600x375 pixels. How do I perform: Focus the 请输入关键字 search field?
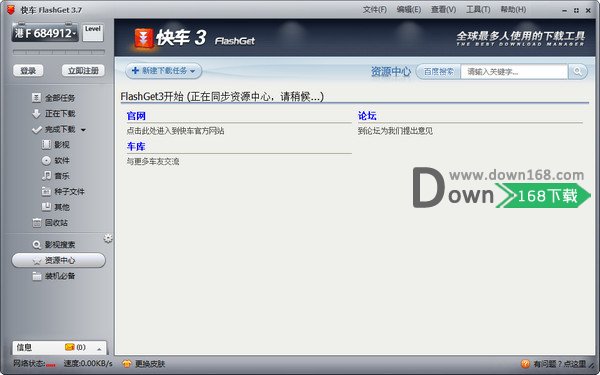point(514,72)
